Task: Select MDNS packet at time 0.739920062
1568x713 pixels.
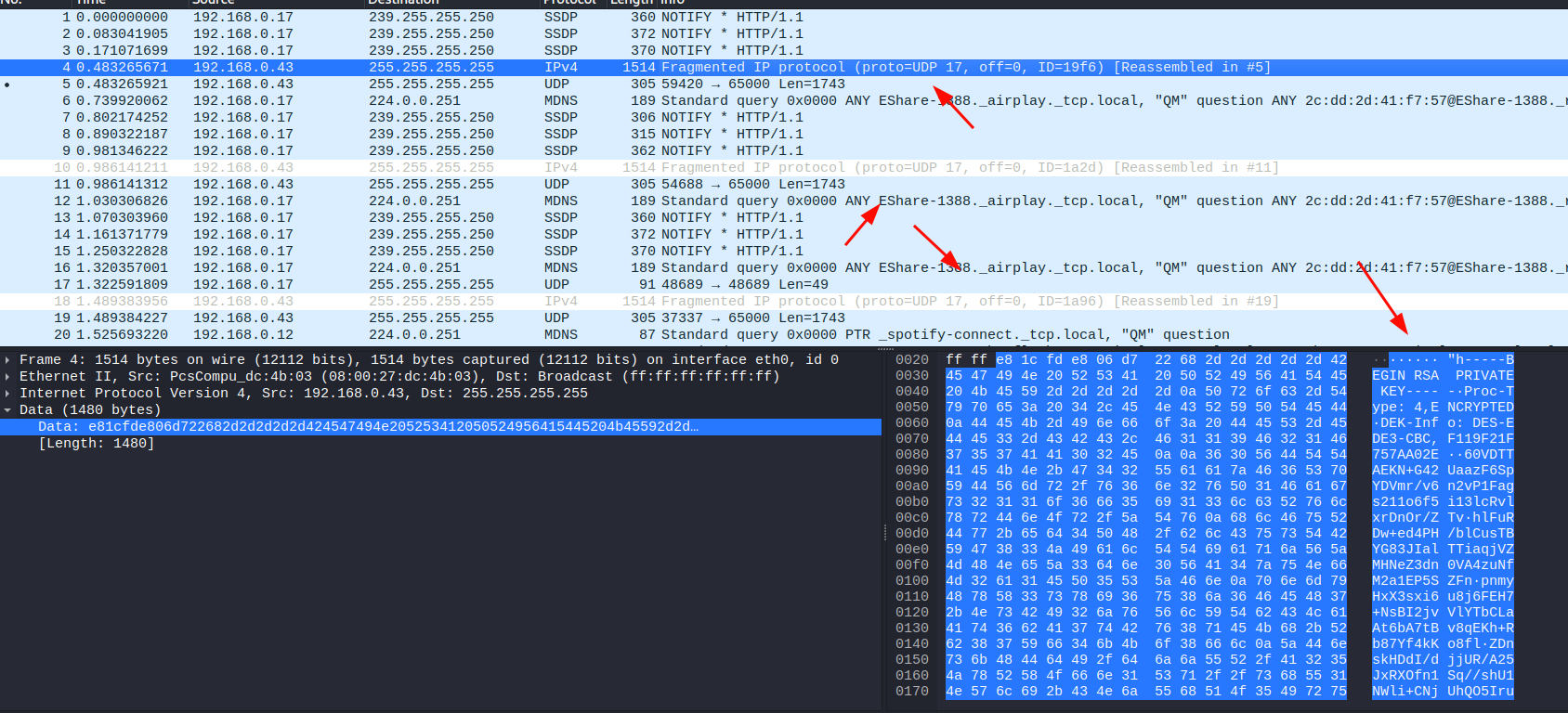Action: [784, 100]
